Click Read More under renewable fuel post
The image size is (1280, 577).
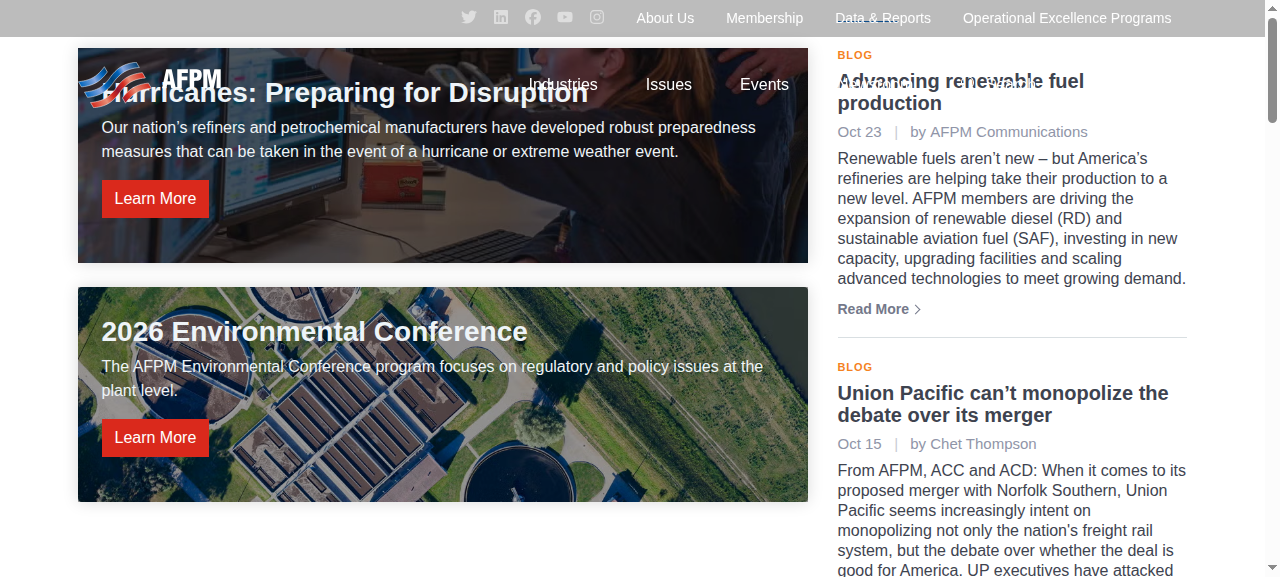pos(879,309)
